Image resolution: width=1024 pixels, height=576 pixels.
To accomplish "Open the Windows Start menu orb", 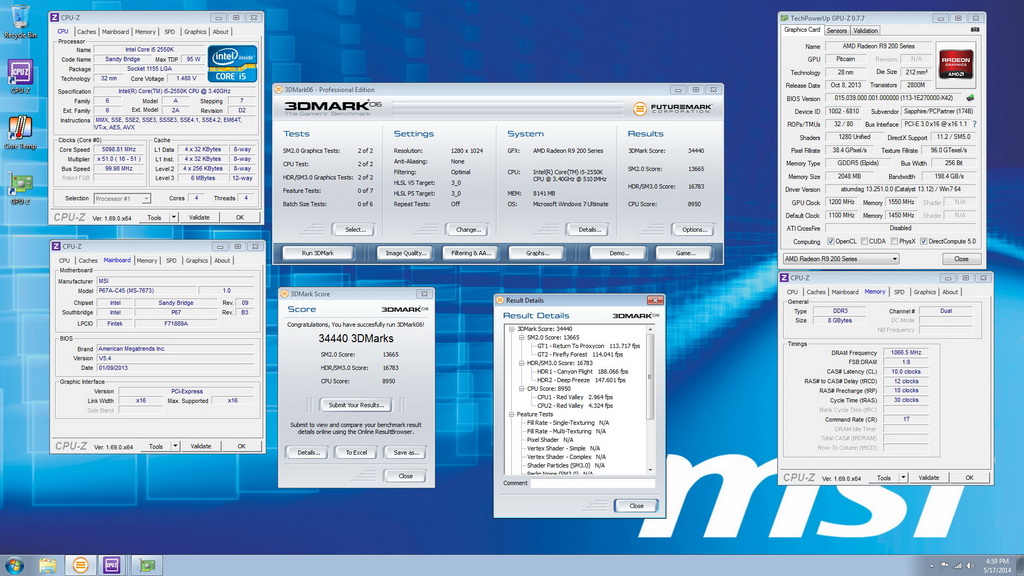I will pos(14,565).
